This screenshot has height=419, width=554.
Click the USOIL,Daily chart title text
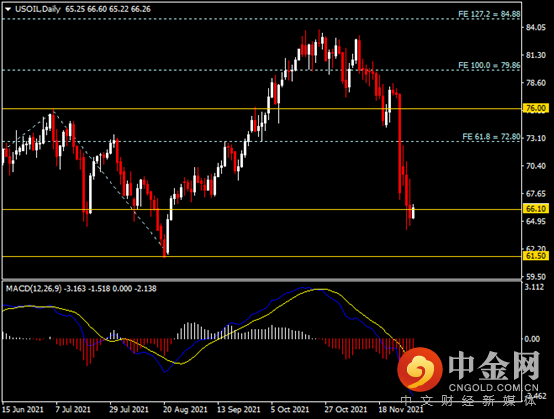point(38,9)
